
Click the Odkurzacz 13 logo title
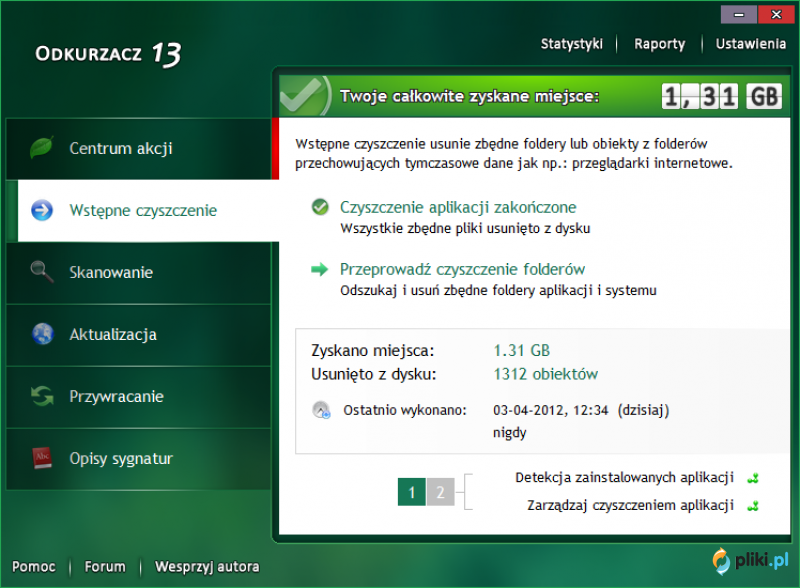108,54
